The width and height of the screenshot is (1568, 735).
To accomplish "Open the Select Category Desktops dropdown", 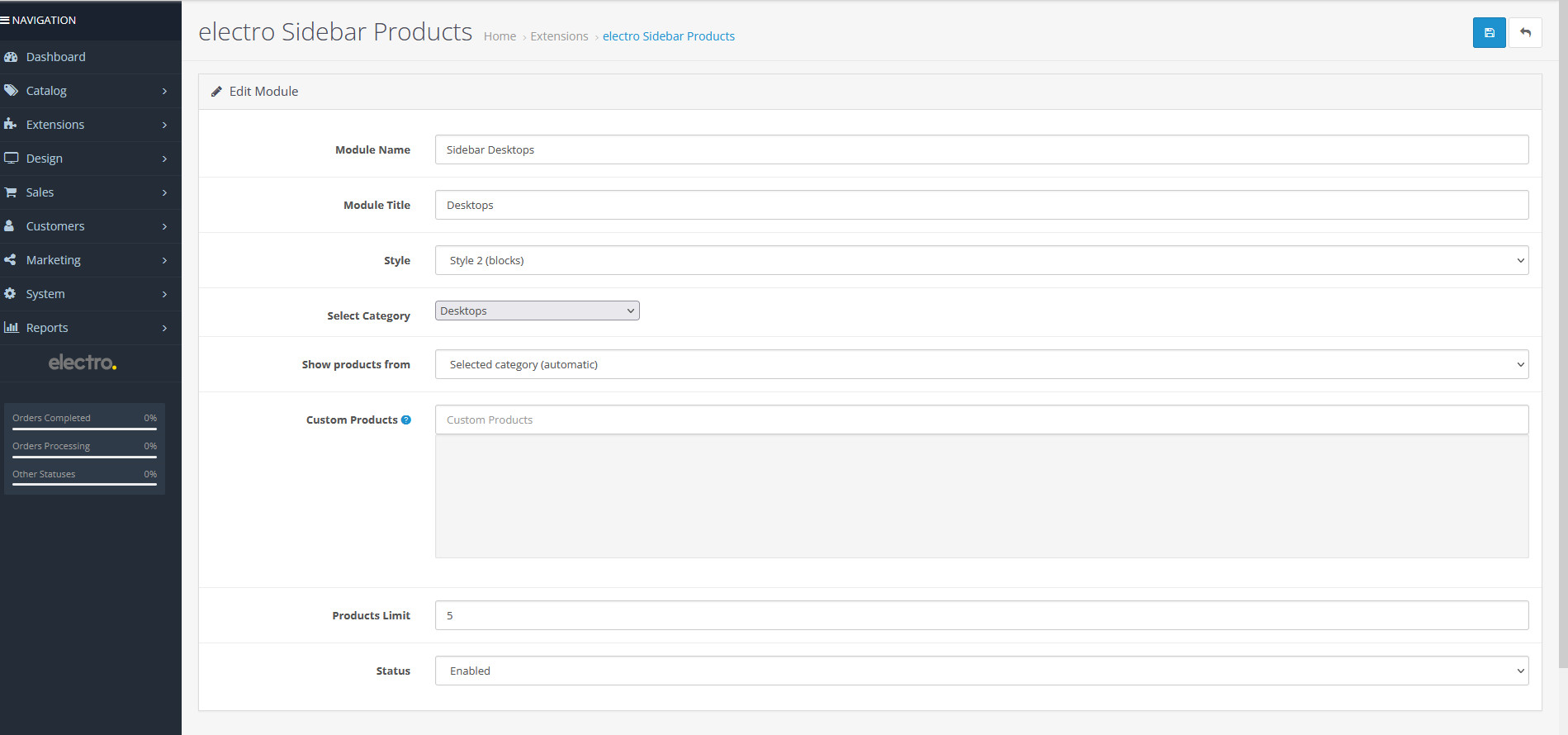I will pyautogui.click(x=538, y=311).
